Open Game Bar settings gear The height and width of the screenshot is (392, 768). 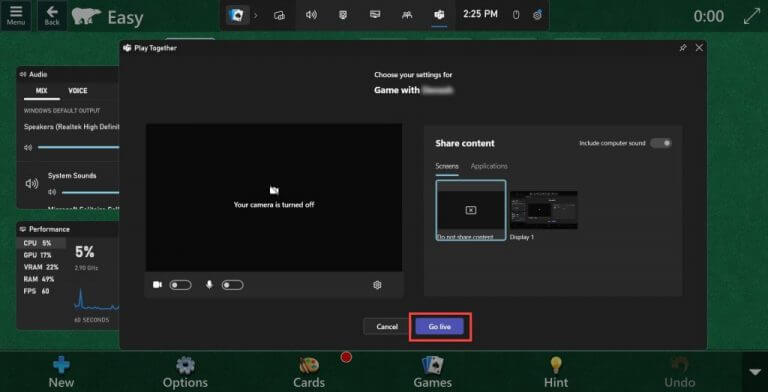pos(537,15)
